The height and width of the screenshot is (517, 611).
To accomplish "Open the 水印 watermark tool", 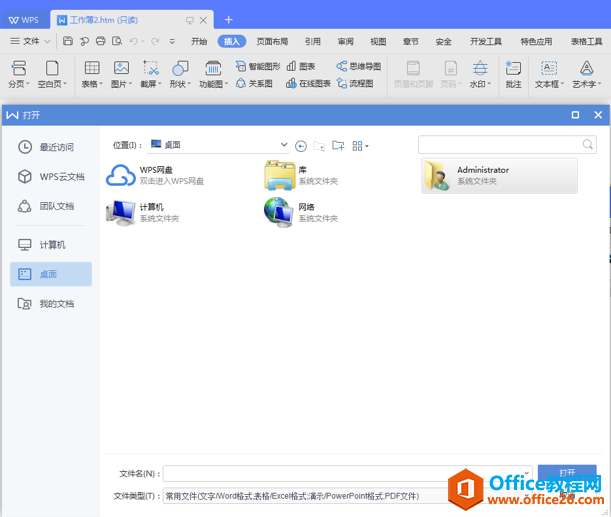I will [x=480, y=74].
